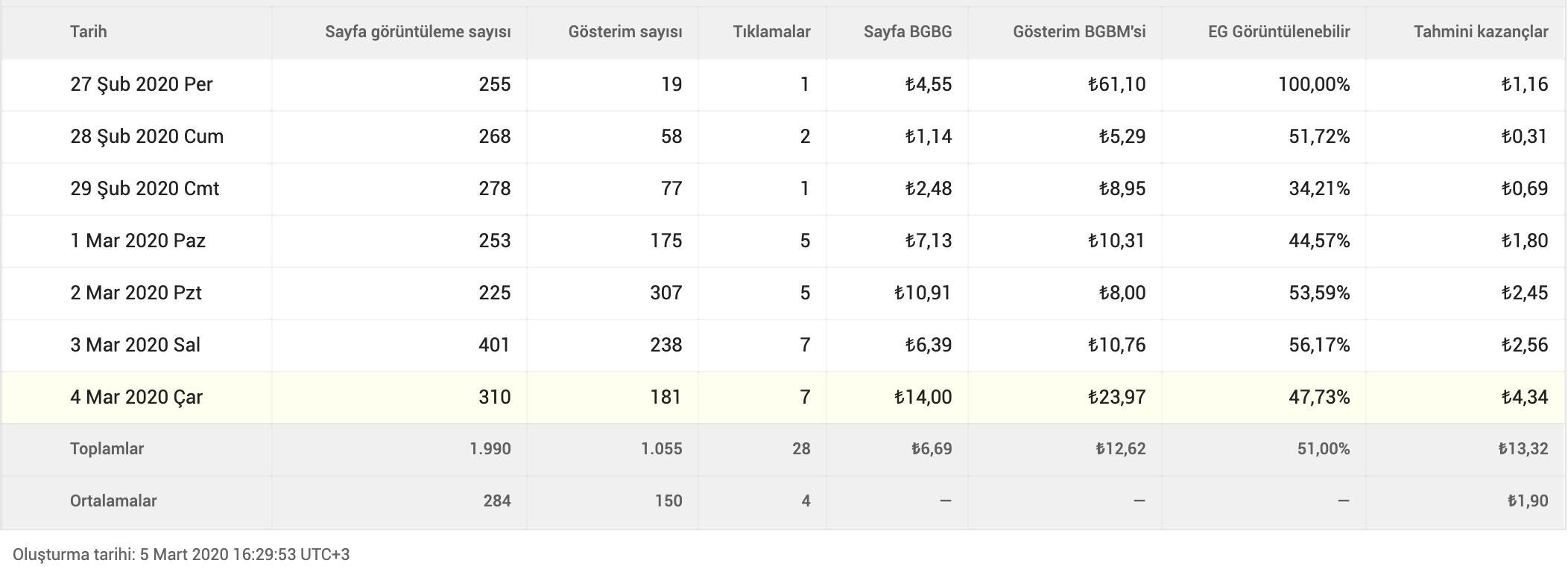Click the 2 Mar 2020 Pzt date

pyautogui.click(x=136, y=293)
